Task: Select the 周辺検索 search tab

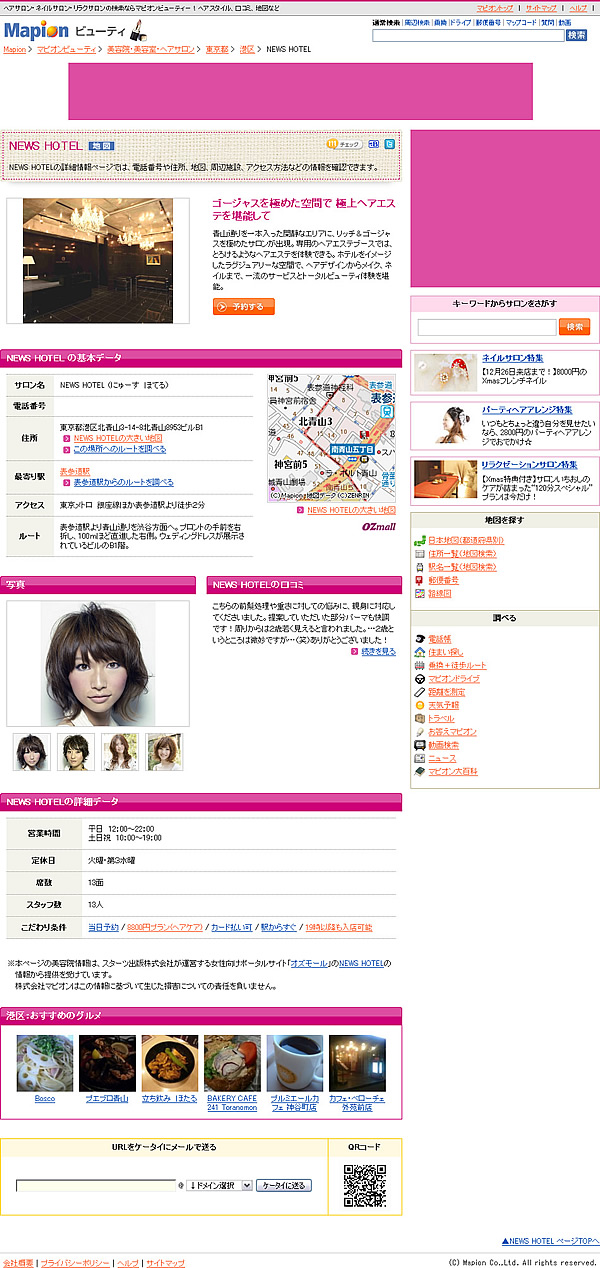Action: [418, 22]
